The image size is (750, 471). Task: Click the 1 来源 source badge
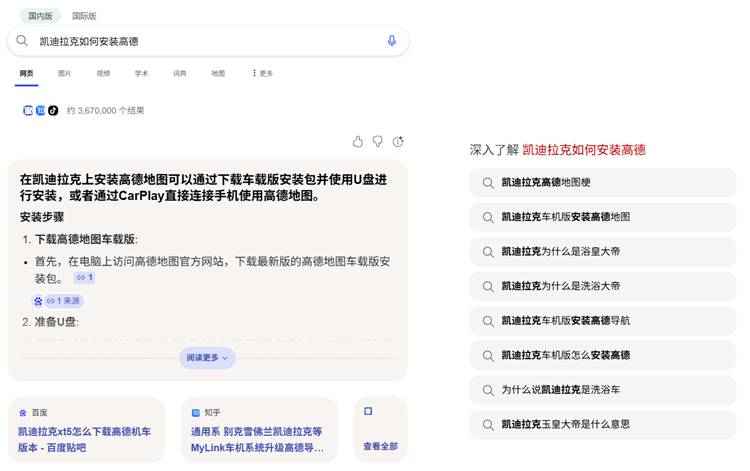point(63,301)
